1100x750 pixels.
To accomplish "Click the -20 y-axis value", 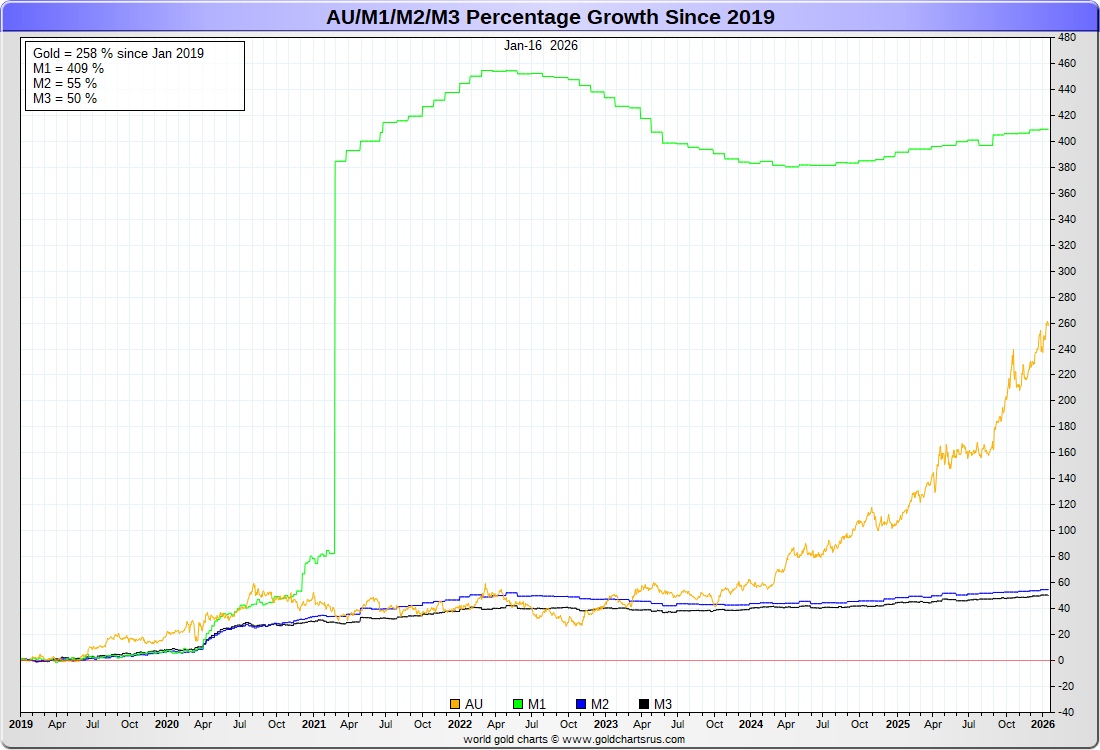I will pyautogui.click(x=1066, y=686).
